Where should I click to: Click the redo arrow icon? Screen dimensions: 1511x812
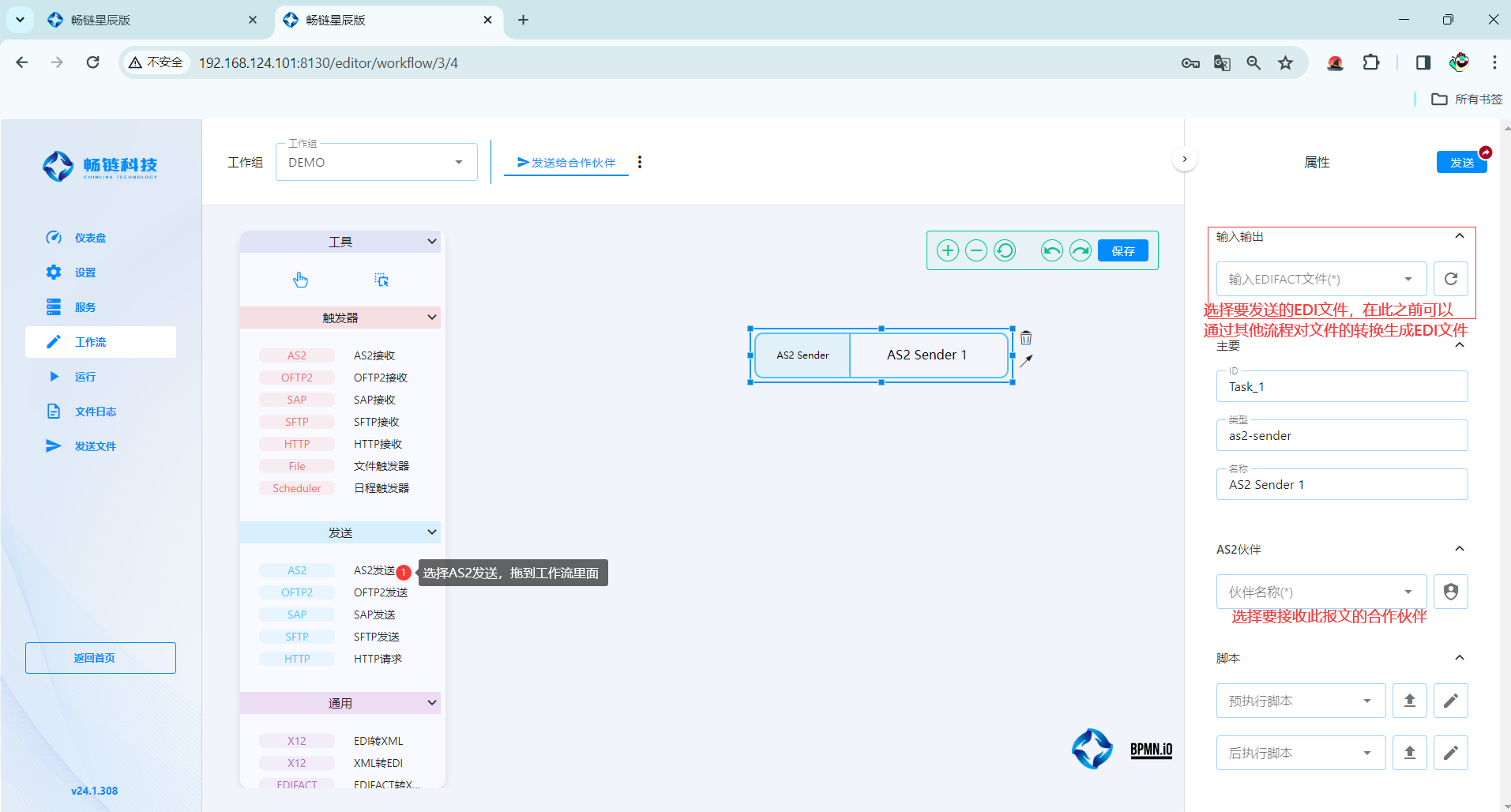point(1080,251)
